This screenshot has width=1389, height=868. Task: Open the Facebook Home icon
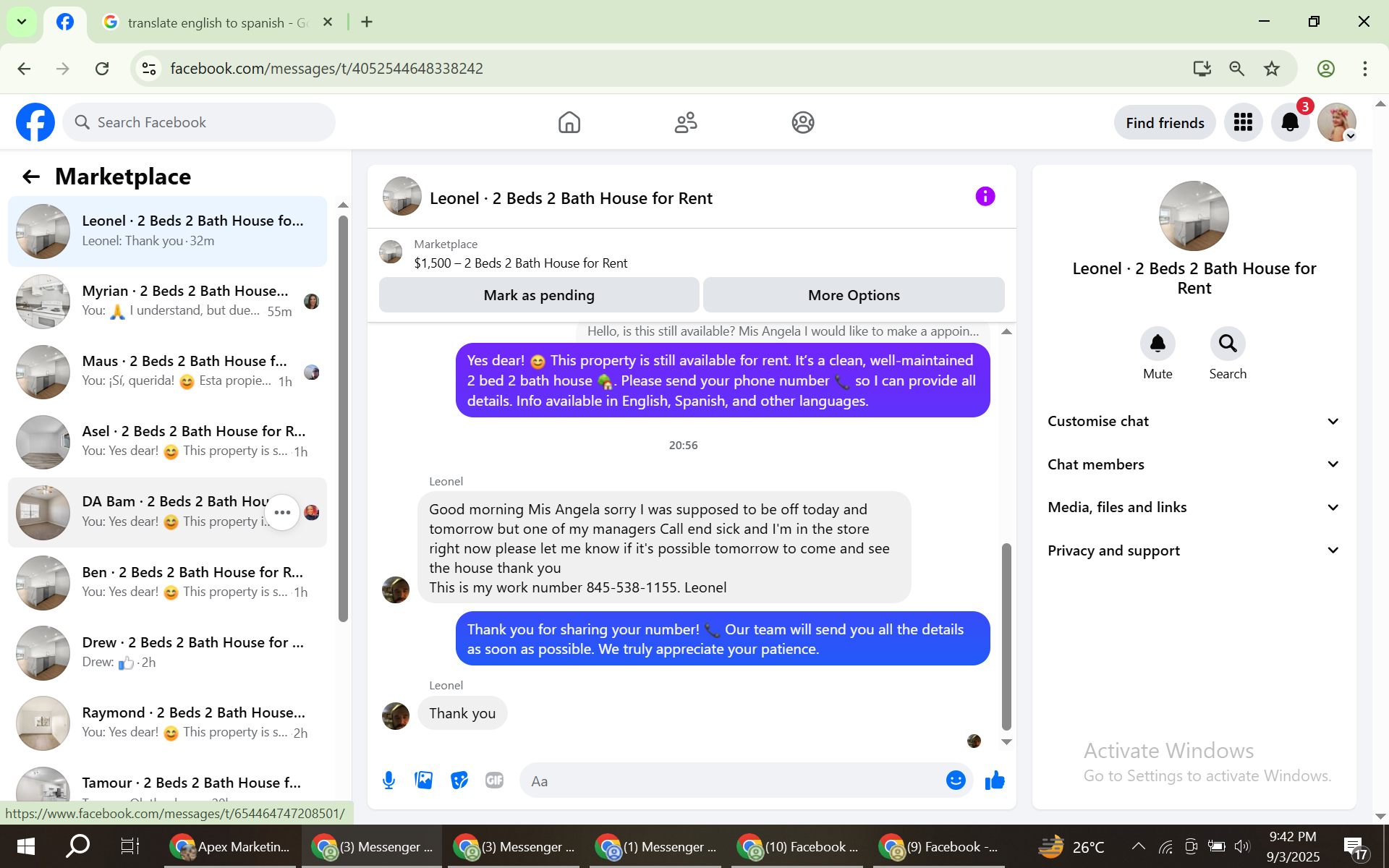[569, 122]
